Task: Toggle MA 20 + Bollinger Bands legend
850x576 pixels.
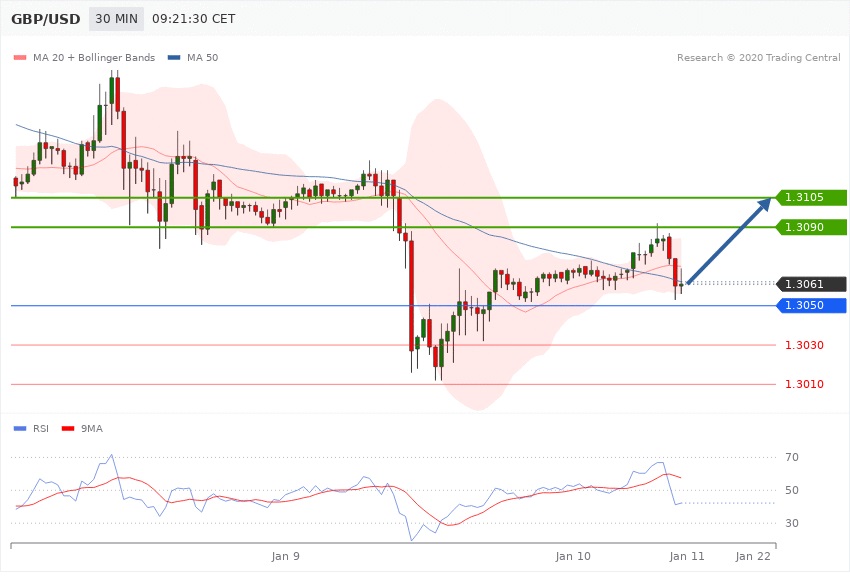Action: point(85,57)
